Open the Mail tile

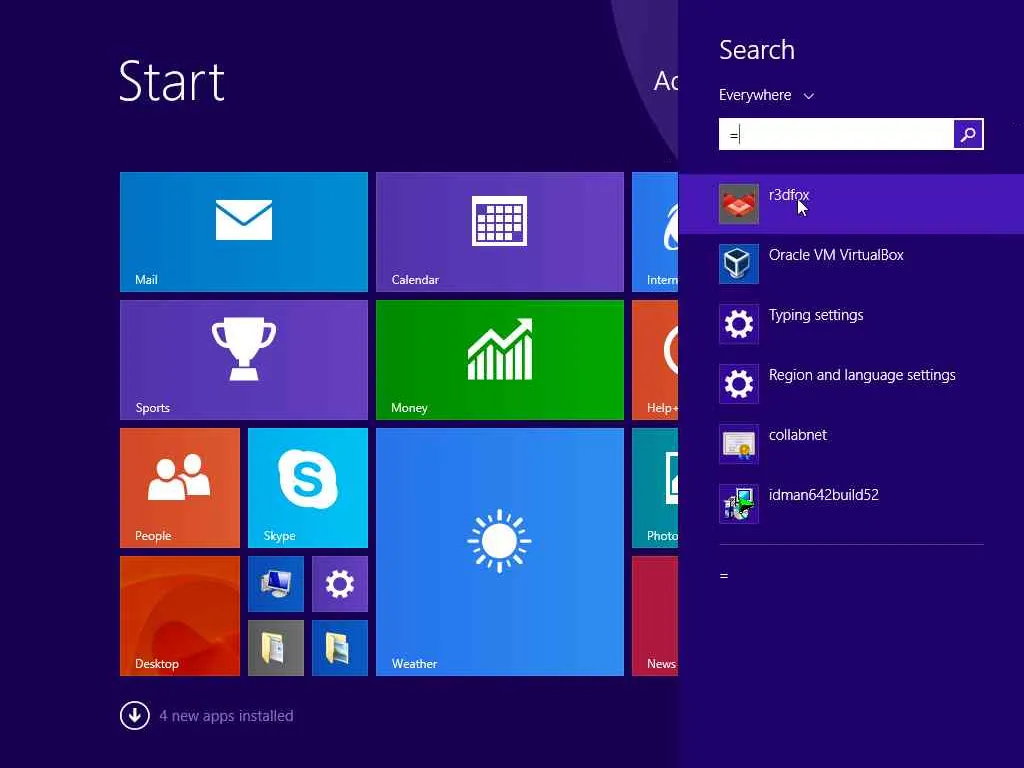(244, 232)
